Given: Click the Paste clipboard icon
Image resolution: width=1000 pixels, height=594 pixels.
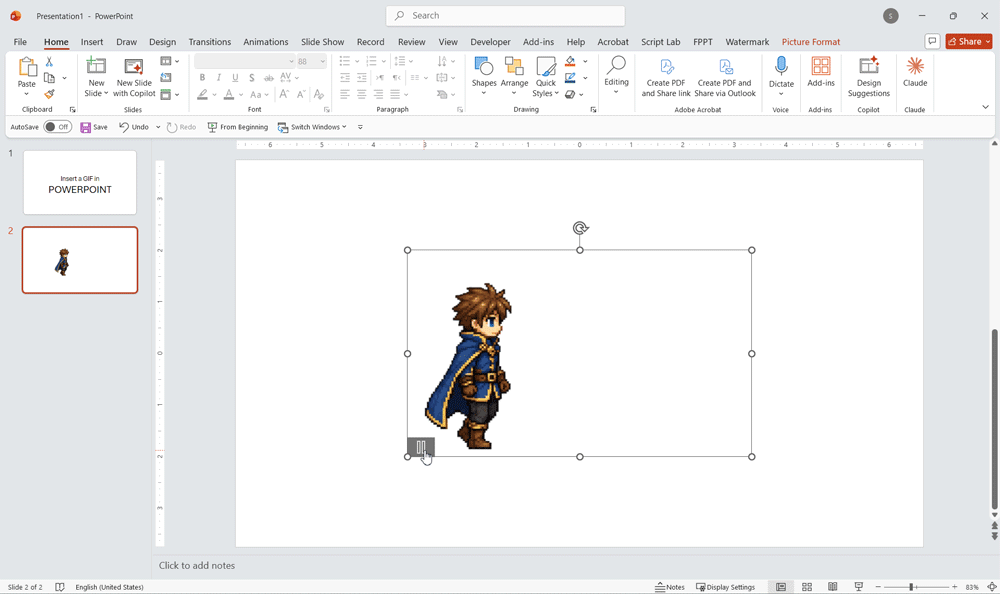Looking at the screenshot, I should click(x=27, y=66).
